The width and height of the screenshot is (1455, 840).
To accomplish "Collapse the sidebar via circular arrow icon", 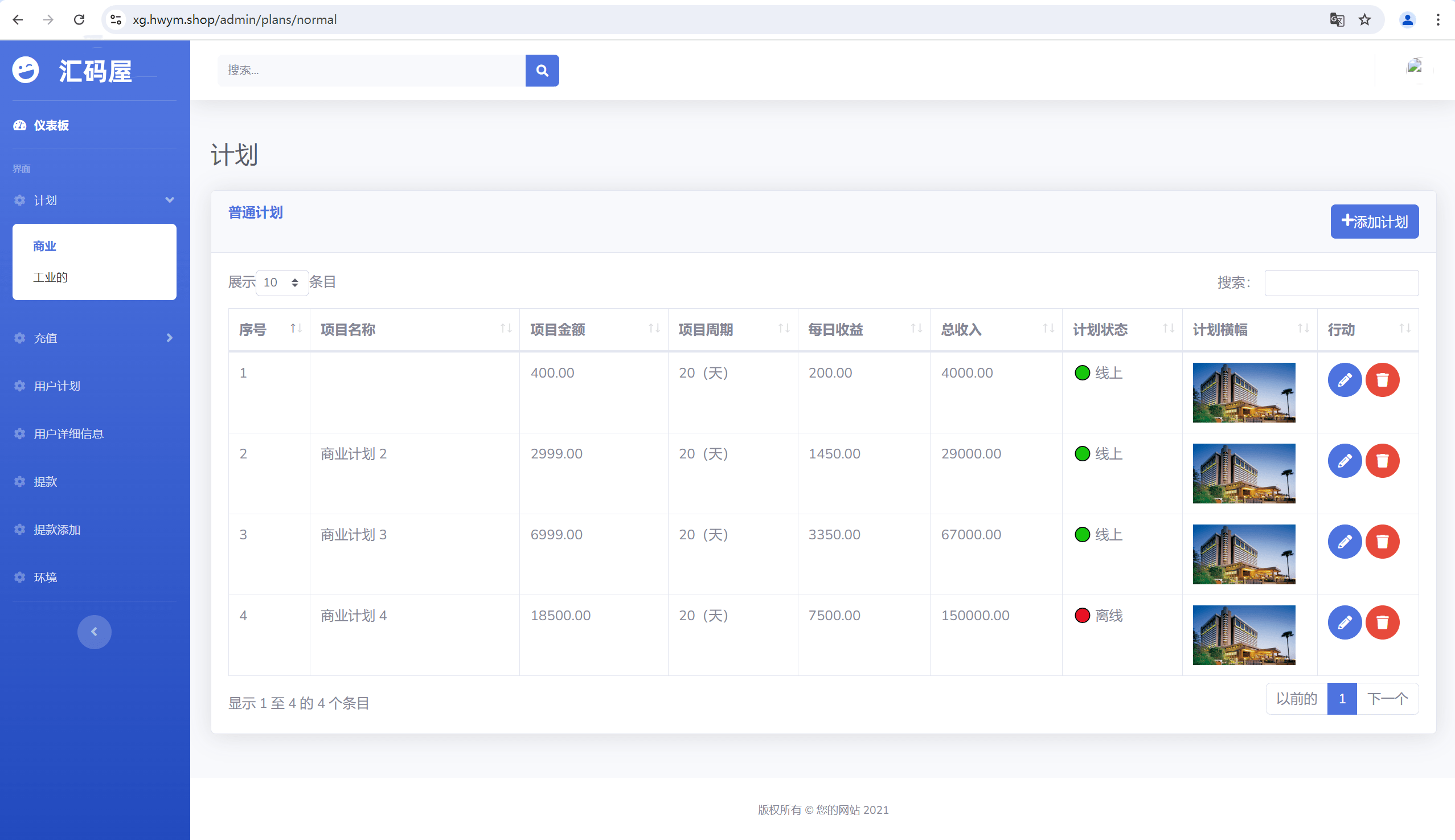I will coord(94,632).
